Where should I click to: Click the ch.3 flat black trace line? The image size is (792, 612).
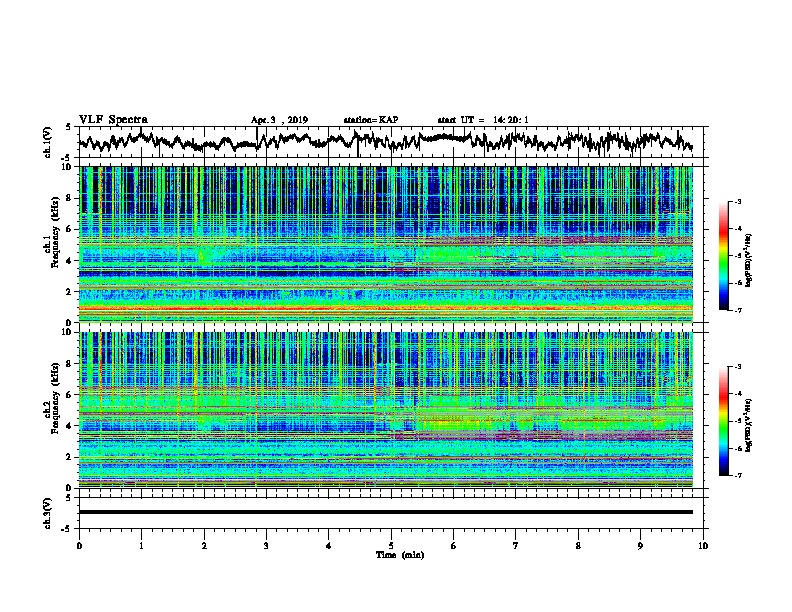point(386,512)
